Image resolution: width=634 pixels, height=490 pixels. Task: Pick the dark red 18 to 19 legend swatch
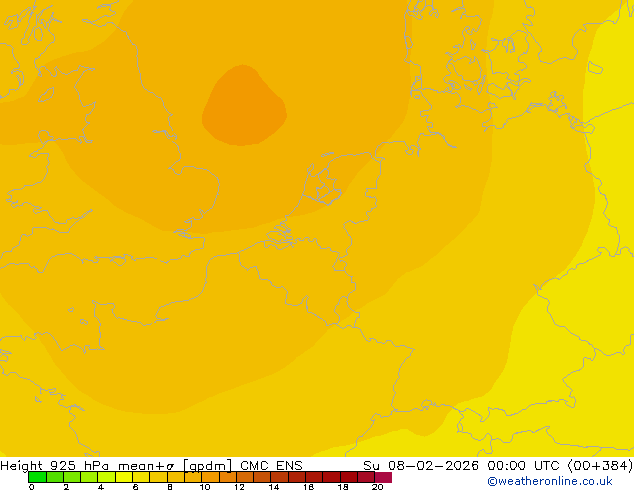click(x=349, y=477)
